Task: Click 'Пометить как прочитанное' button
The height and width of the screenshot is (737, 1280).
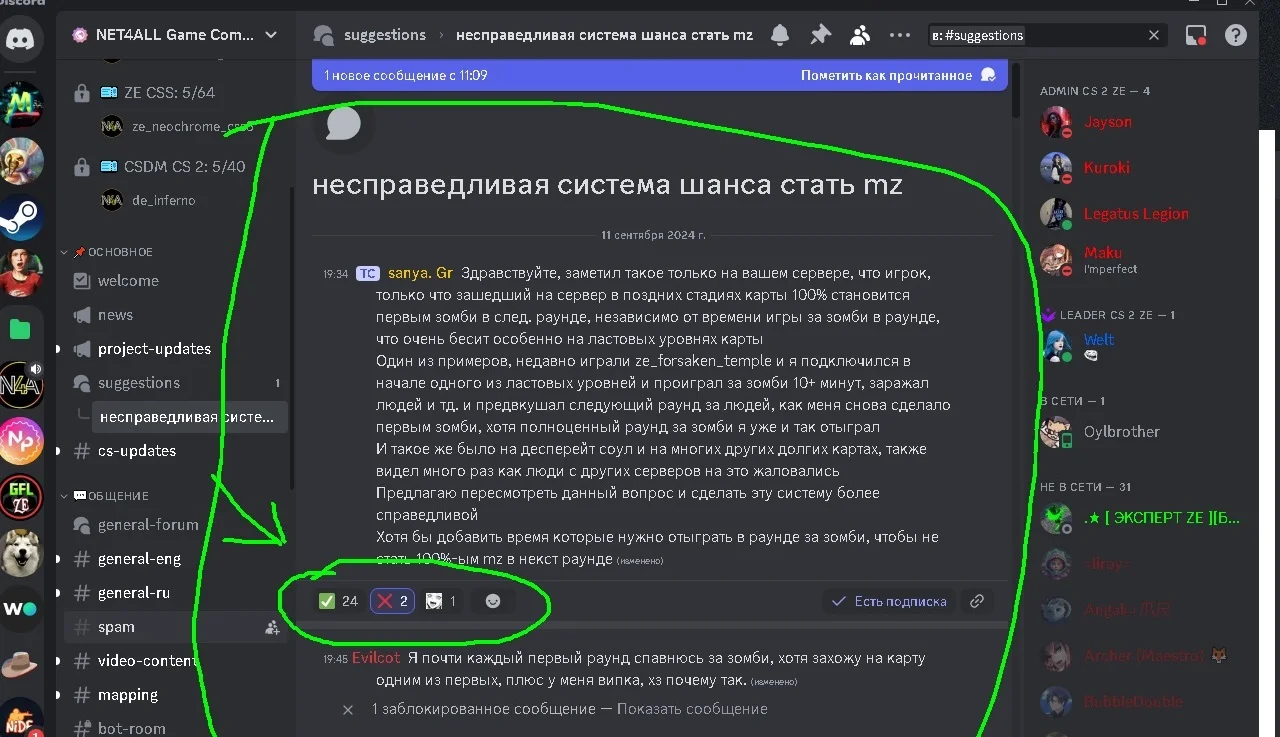Action: click(898, 75)
